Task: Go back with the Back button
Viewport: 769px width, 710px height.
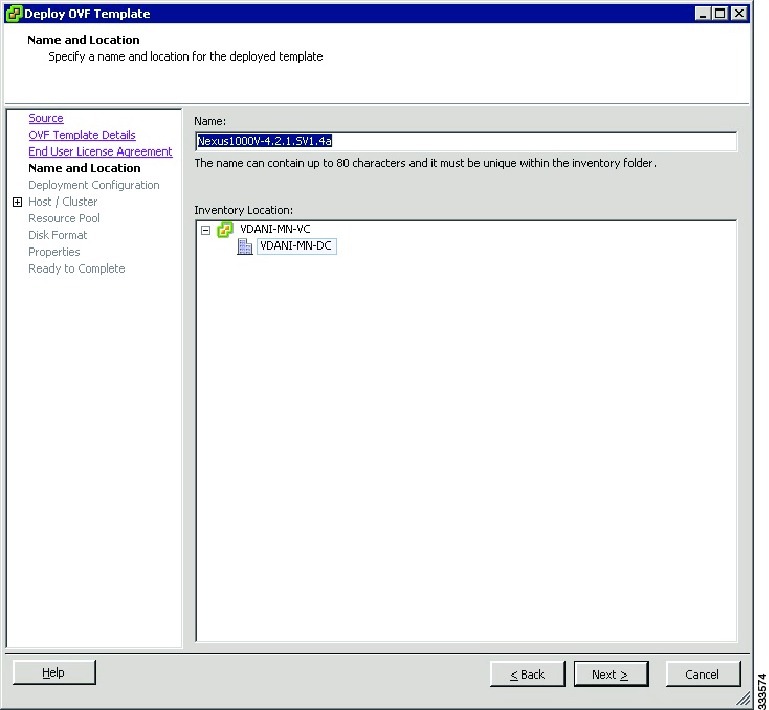Action: pos(527,674)
